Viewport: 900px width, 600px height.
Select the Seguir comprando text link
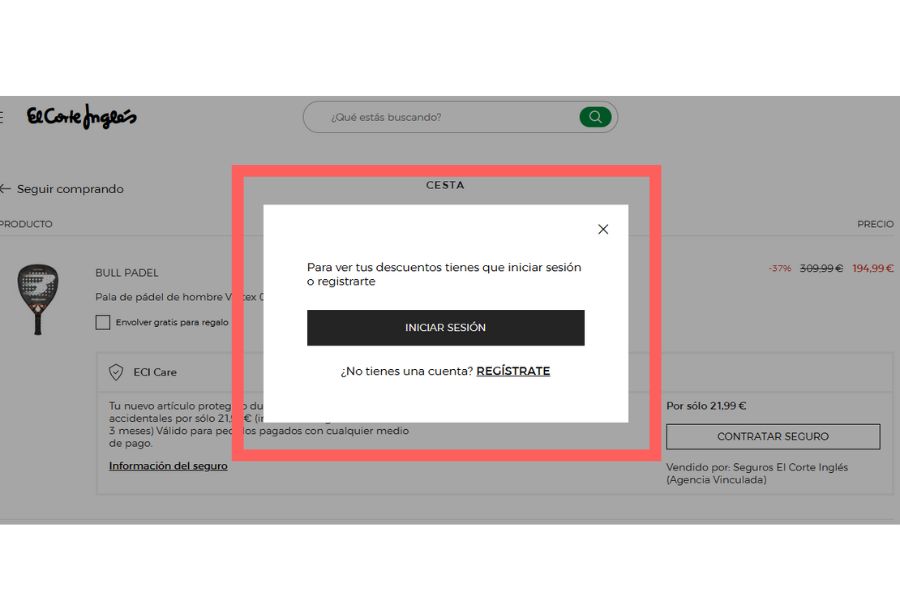(70, 189)
